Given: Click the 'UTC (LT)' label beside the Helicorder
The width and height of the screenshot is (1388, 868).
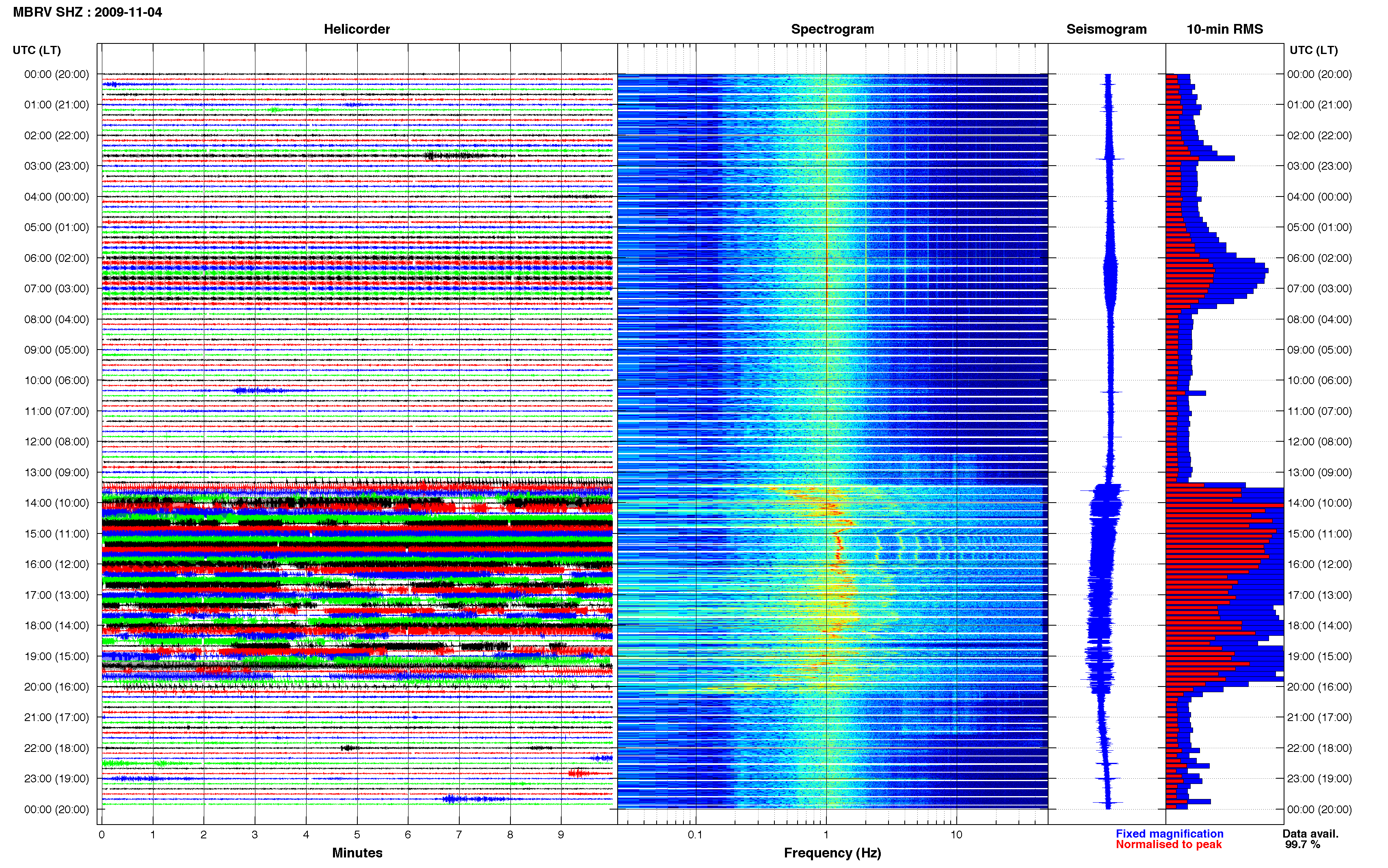Looking at the screenshot, I should pyautogui.click(x=37, y=50).
